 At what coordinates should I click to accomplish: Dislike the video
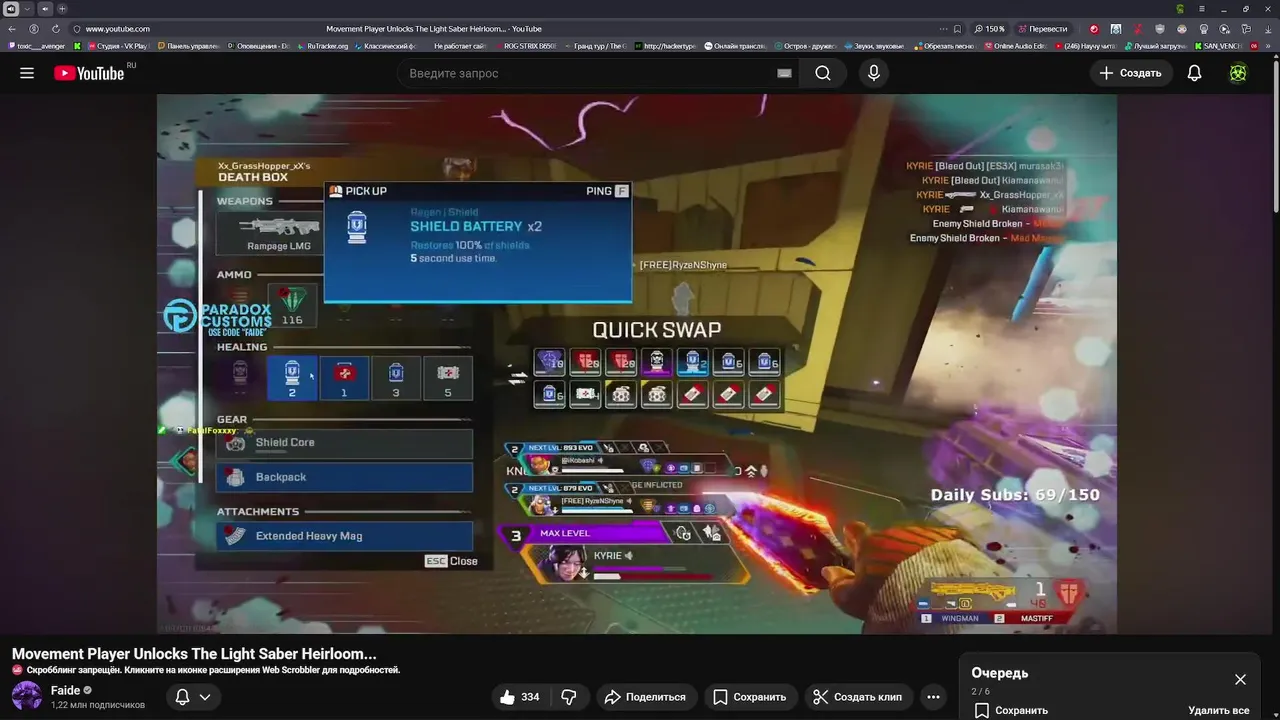pos(569,697)
